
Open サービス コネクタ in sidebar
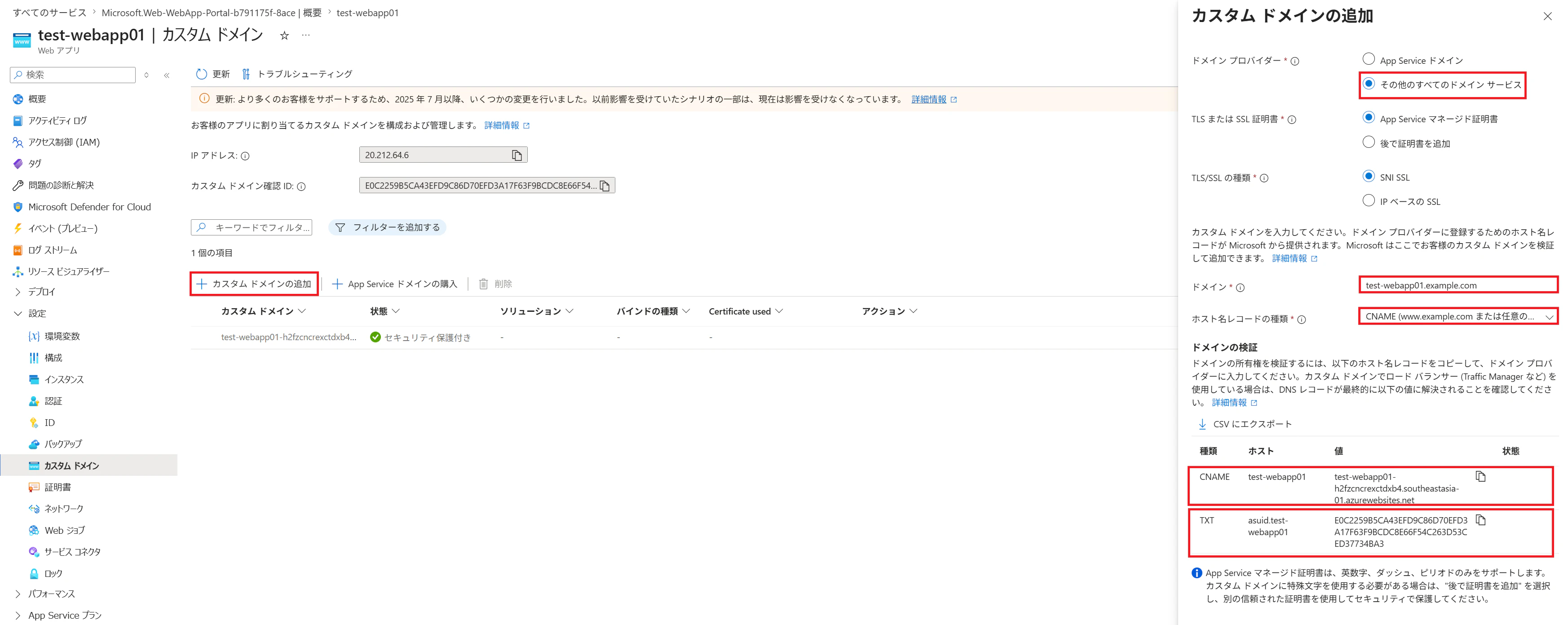click(x=72, y=552)
